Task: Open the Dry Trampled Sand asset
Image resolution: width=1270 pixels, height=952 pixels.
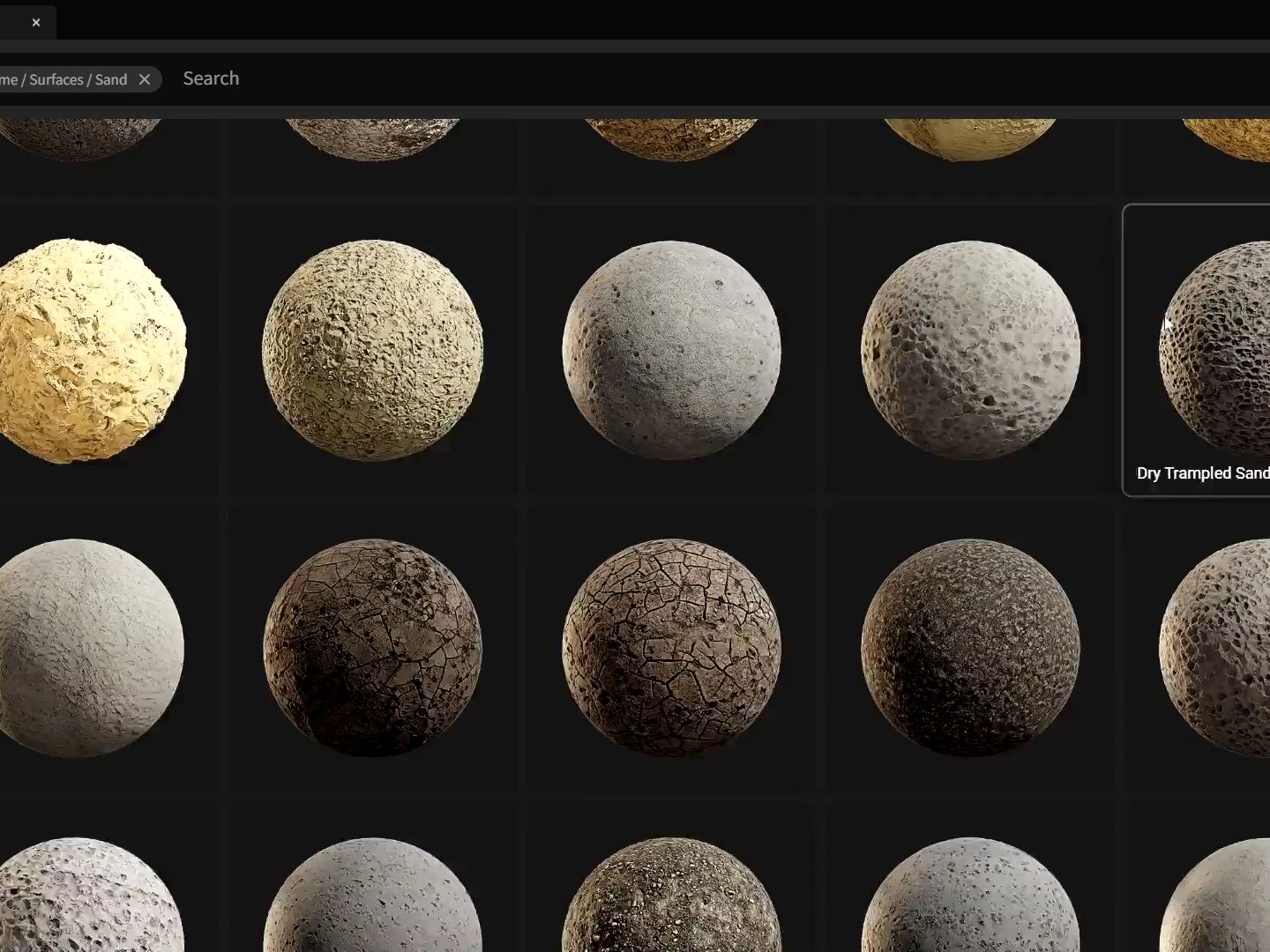Action: point(1196,350)
